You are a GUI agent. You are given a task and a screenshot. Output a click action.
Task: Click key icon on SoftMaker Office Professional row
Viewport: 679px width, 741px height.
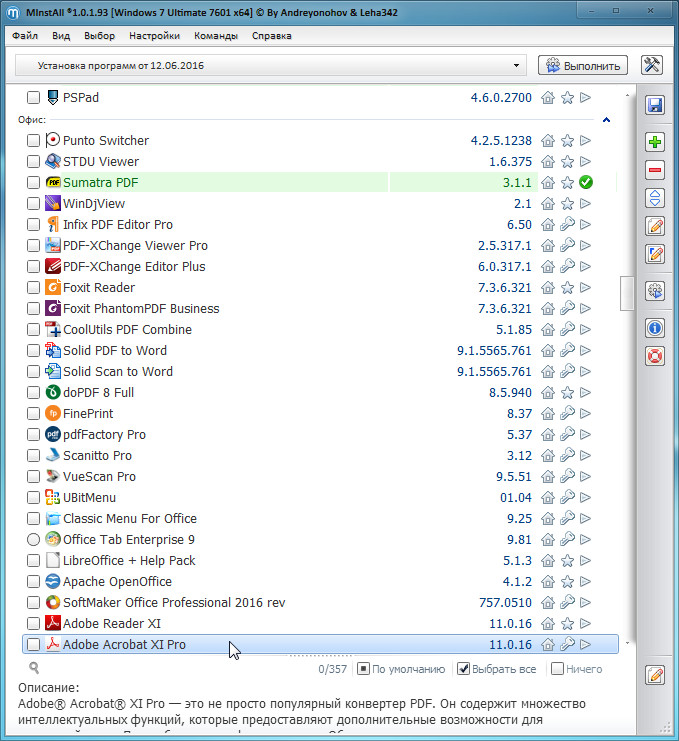point(567,603)
